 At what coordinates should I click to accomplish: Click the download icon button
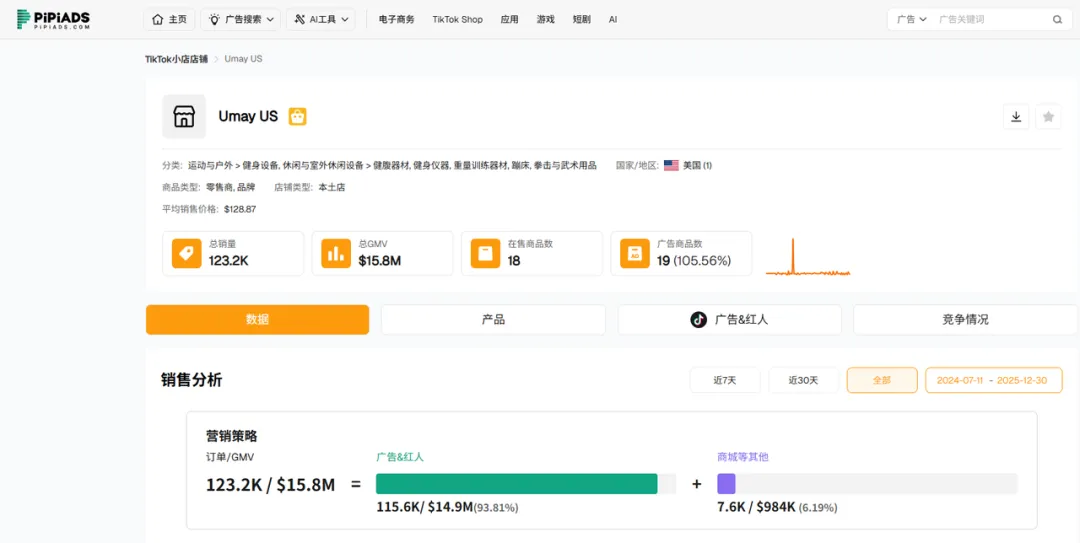(x=1016, y=117)
